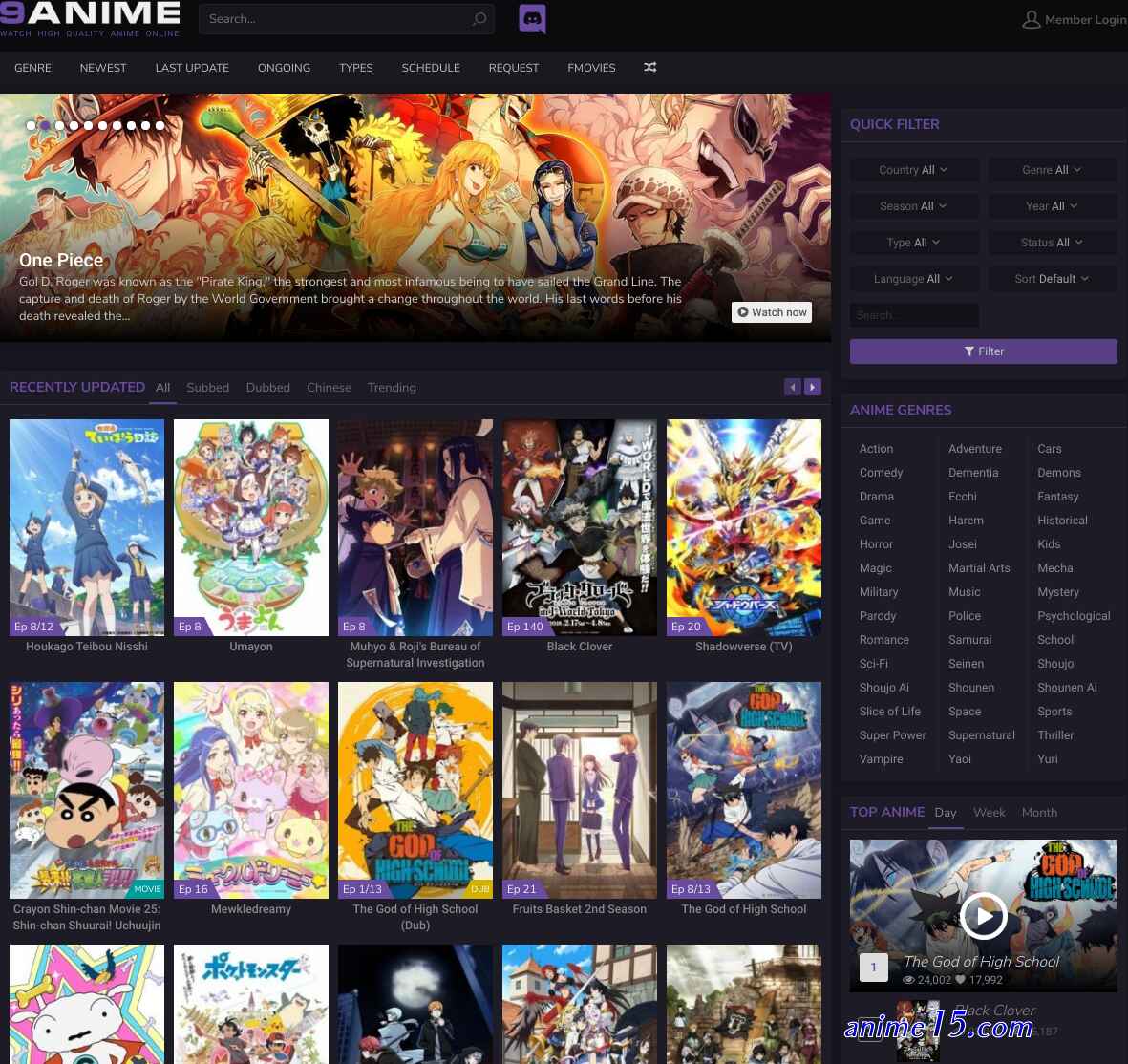The width and height of the screenshot is (1128, 1064).
Task: Open the FMOVIES menu item
Action: click(x=591, y=68)
